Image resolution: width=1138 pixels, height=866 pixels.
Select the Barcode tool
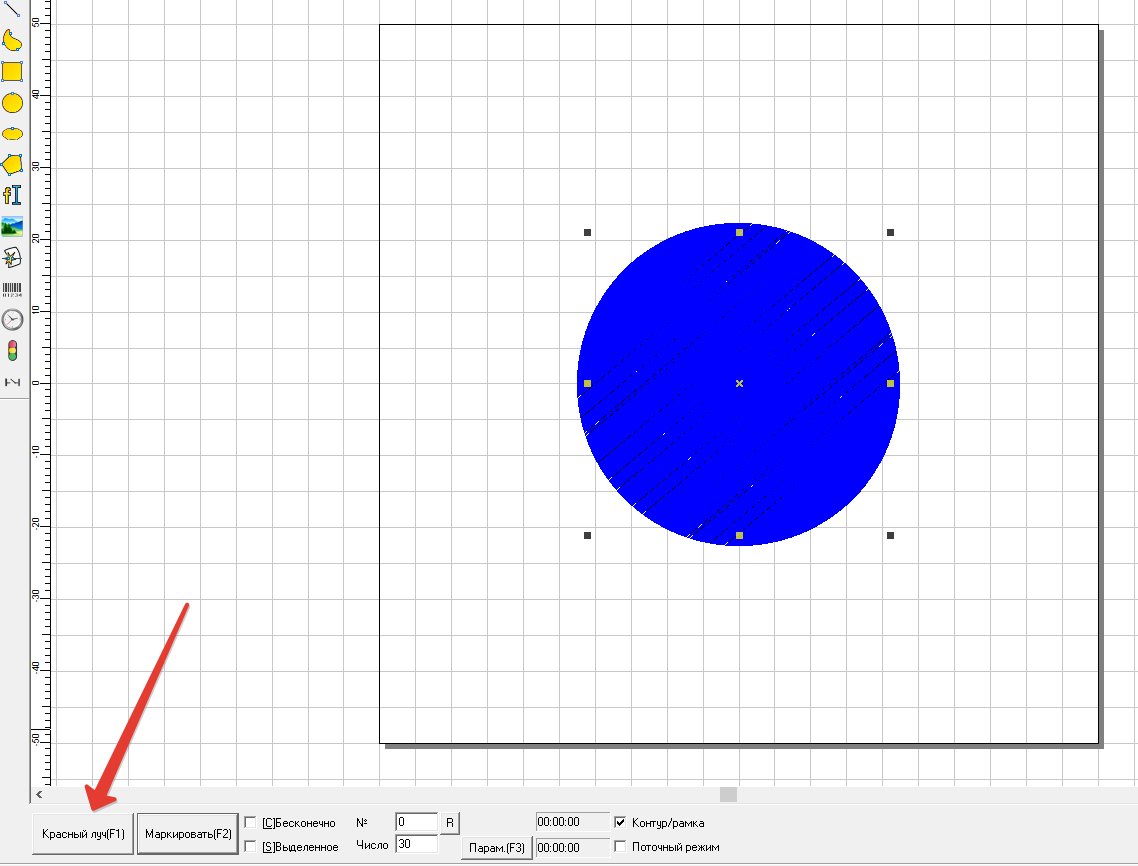(x=12, y=289)
